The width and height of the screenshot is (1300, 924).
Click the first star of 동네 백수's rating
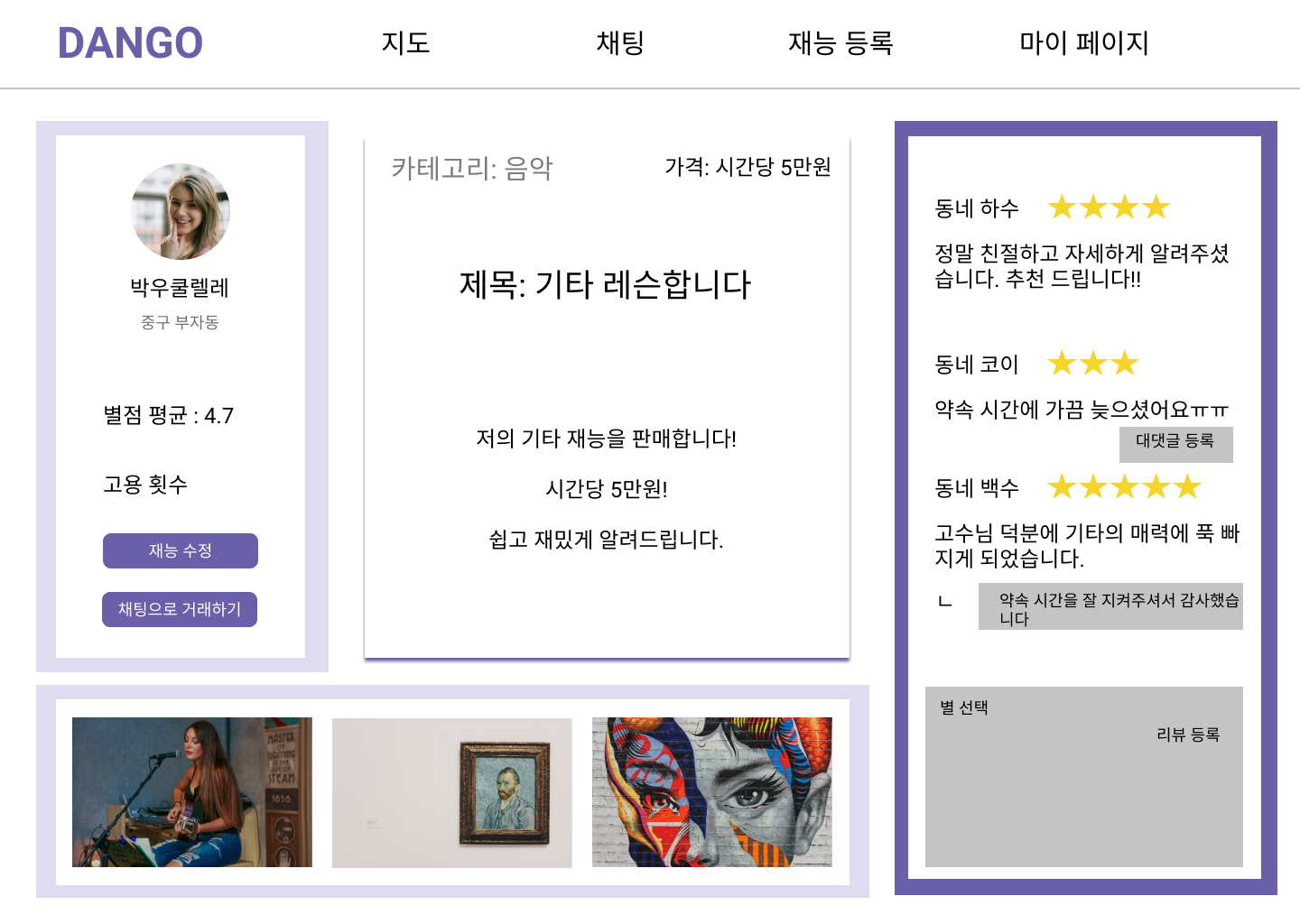click(1063, 487)
